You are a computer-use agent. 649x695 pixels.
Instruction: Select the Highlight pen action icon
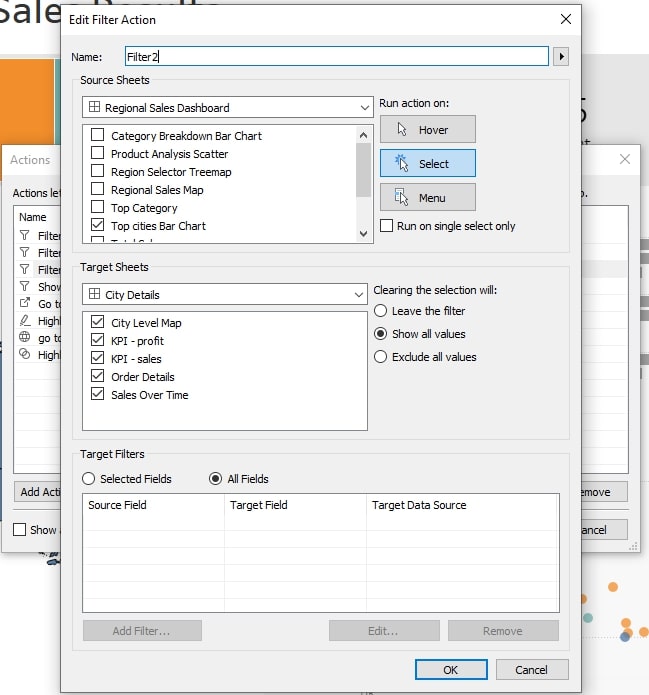click(x=25, y=320)
